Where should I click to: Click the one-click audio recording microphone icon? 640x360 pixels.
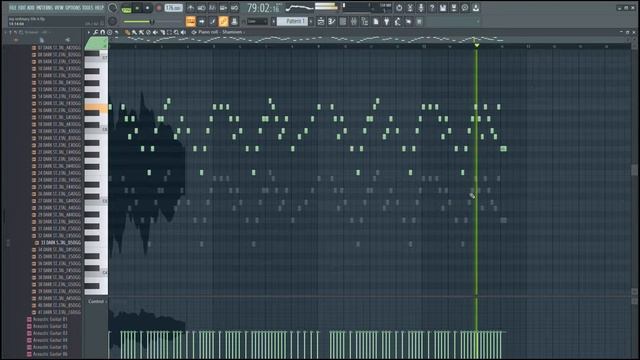[420, 8]
